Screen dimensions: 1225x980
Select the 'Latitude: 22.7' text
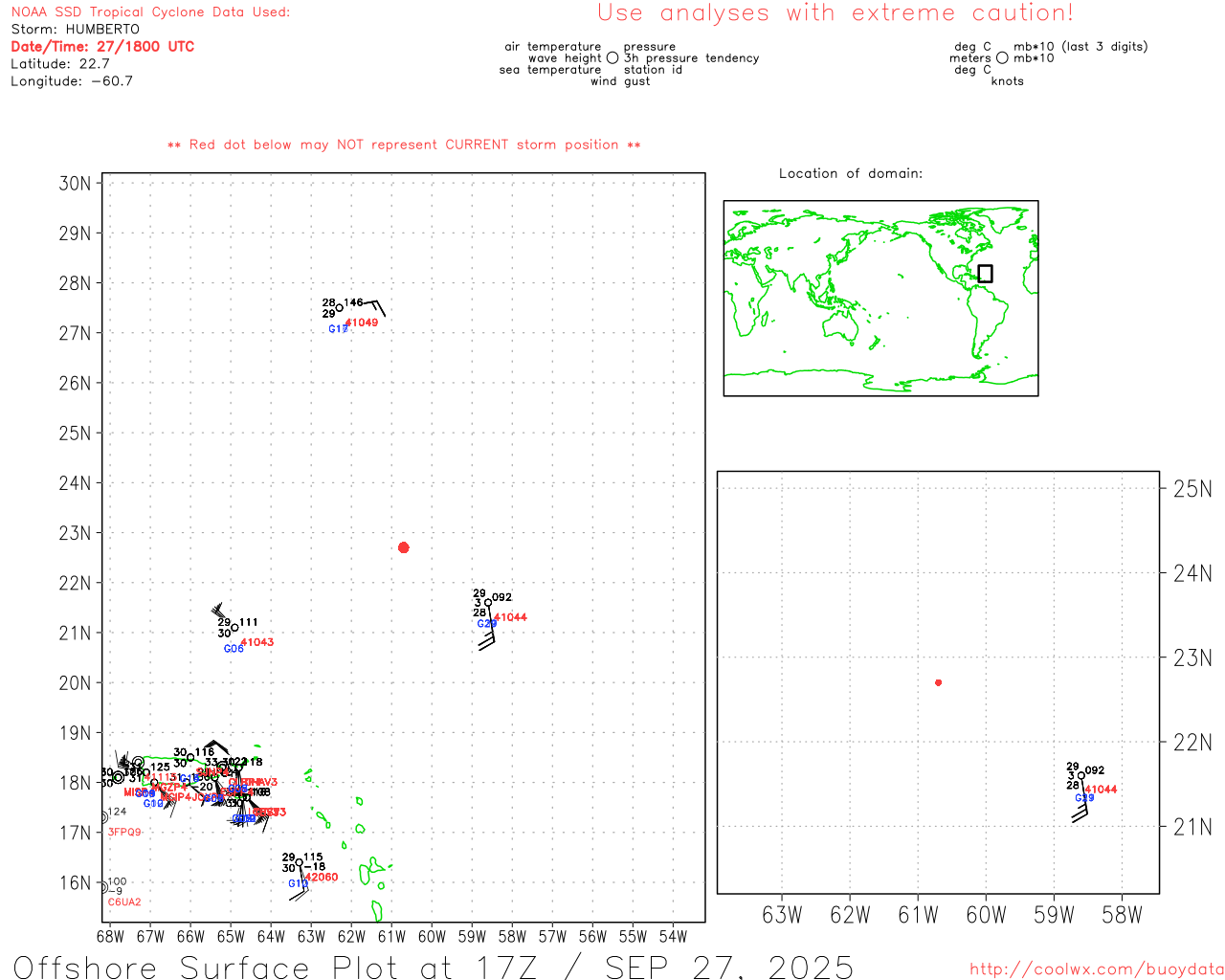pos(60,63)
